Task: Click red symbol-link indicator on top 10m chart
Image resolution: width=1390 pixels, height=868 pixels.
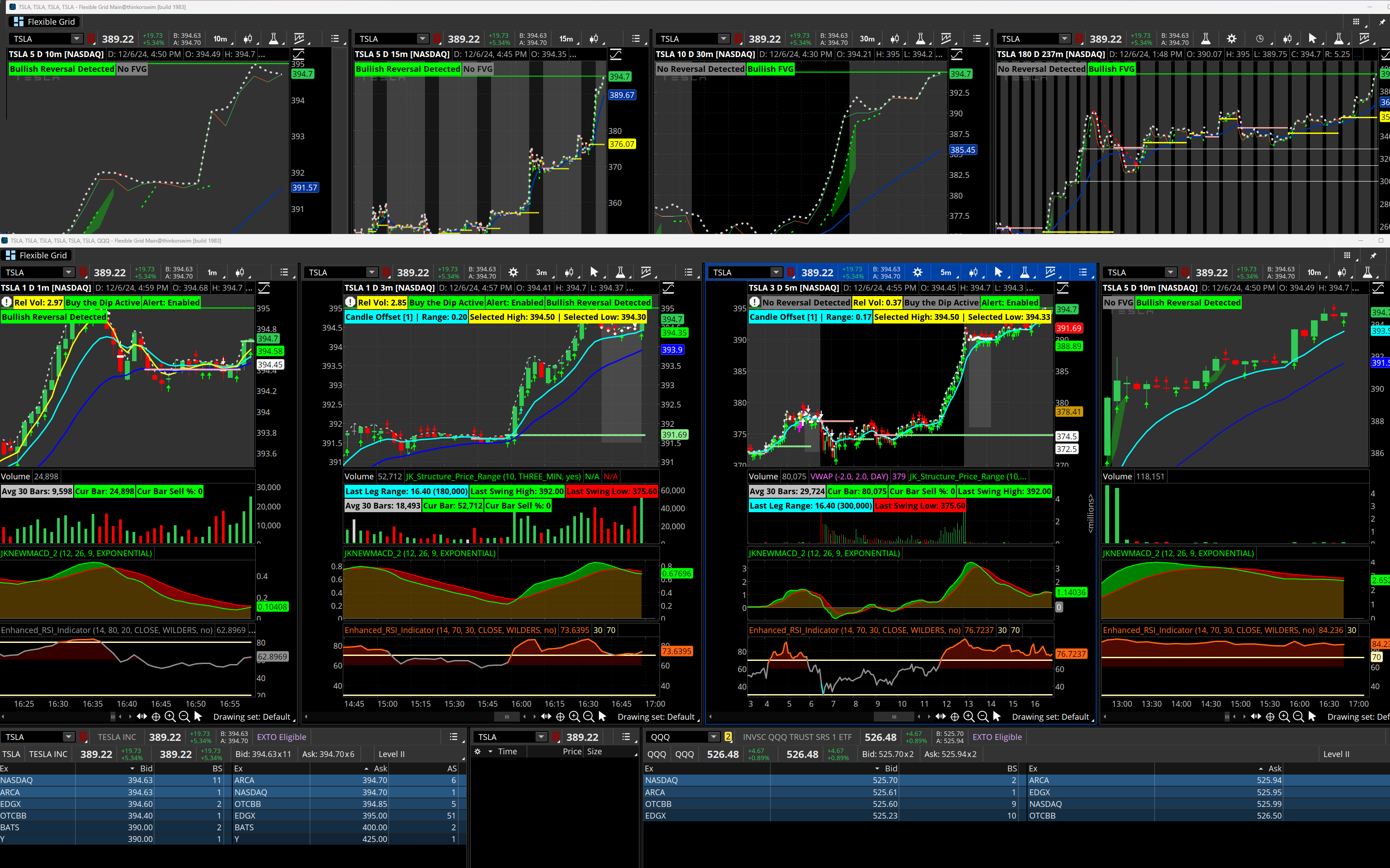Action: [x=92, y=39]
